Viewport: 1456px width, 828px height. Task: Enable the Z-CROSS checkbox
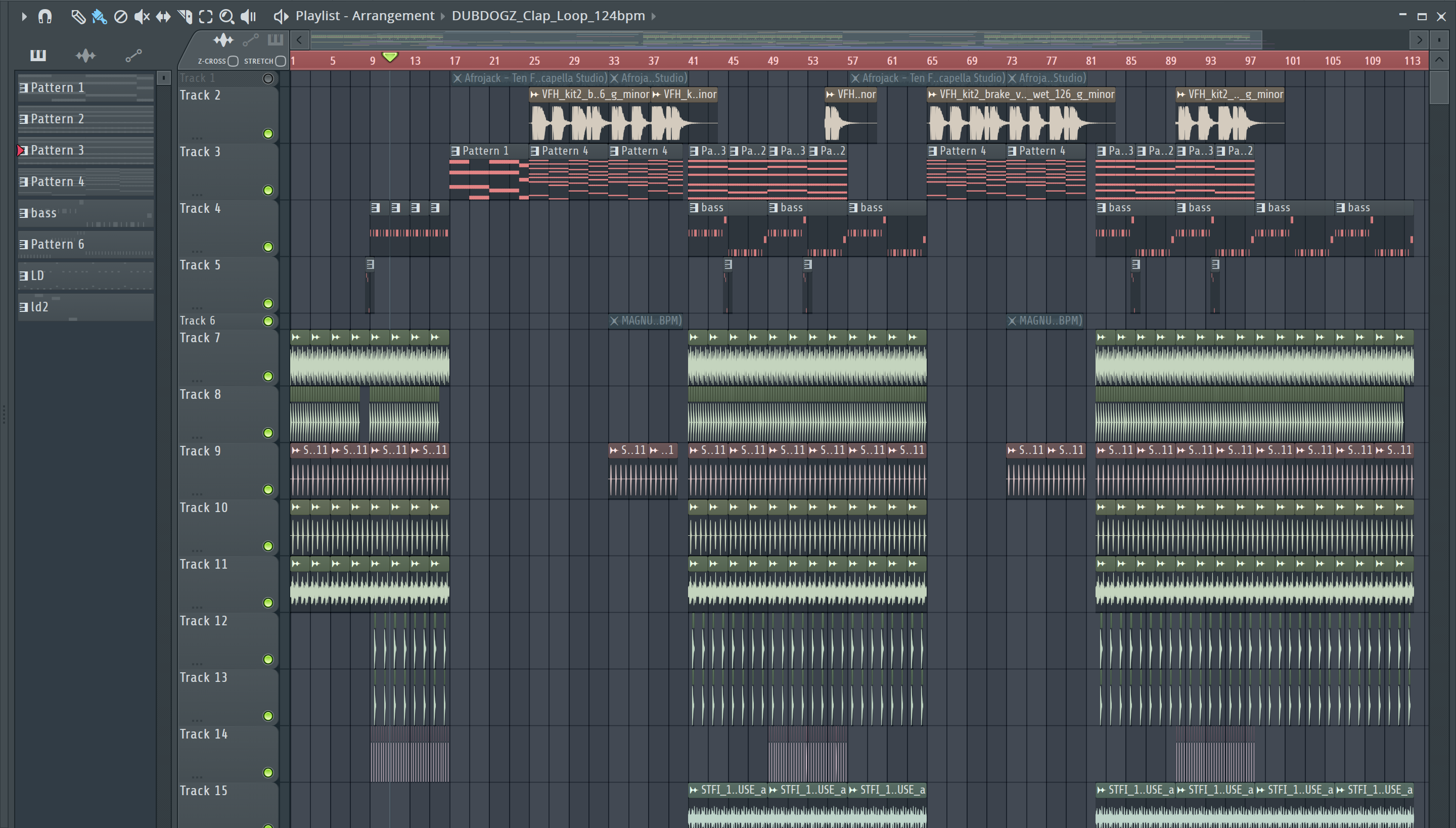pyautogui.click(x=233, y=61)
